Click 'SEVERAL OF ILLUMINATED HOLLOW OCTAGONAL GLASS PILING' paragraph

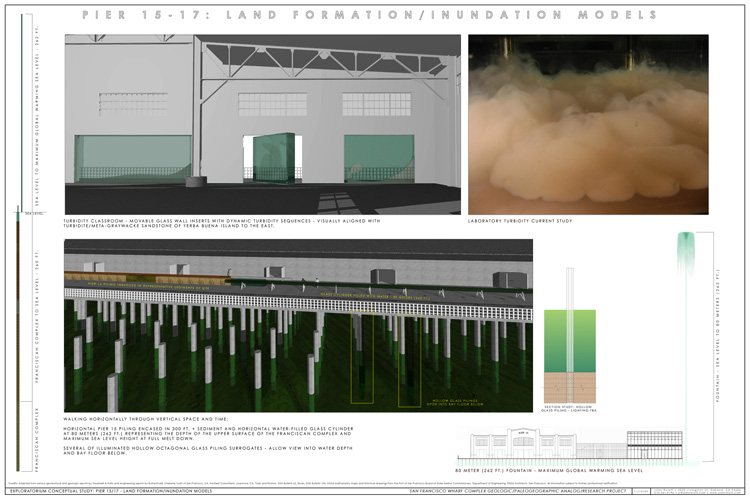tap(208, 450)
